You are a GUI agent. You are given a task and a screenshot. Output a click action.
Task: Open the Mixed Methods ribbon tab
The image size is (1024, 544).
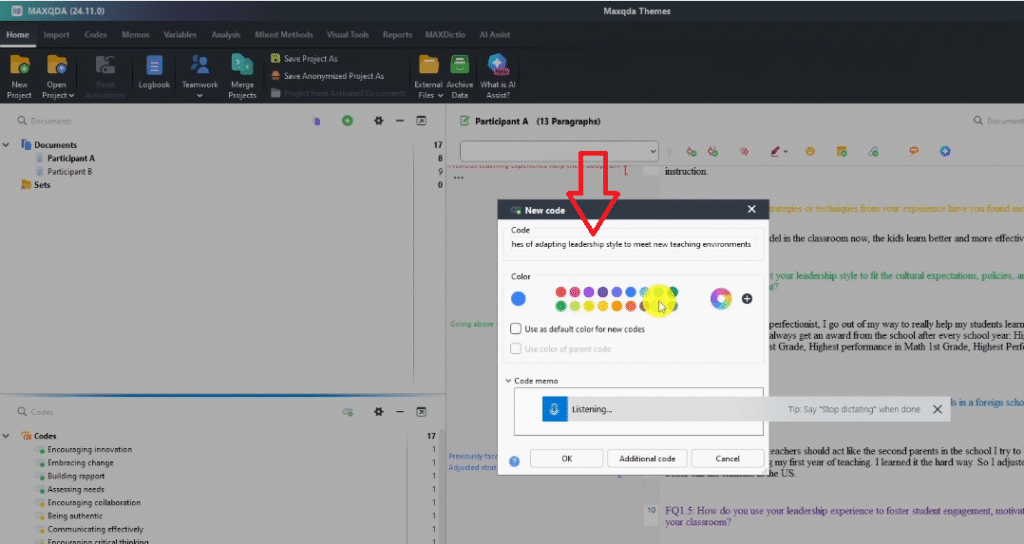click(280, 35)
